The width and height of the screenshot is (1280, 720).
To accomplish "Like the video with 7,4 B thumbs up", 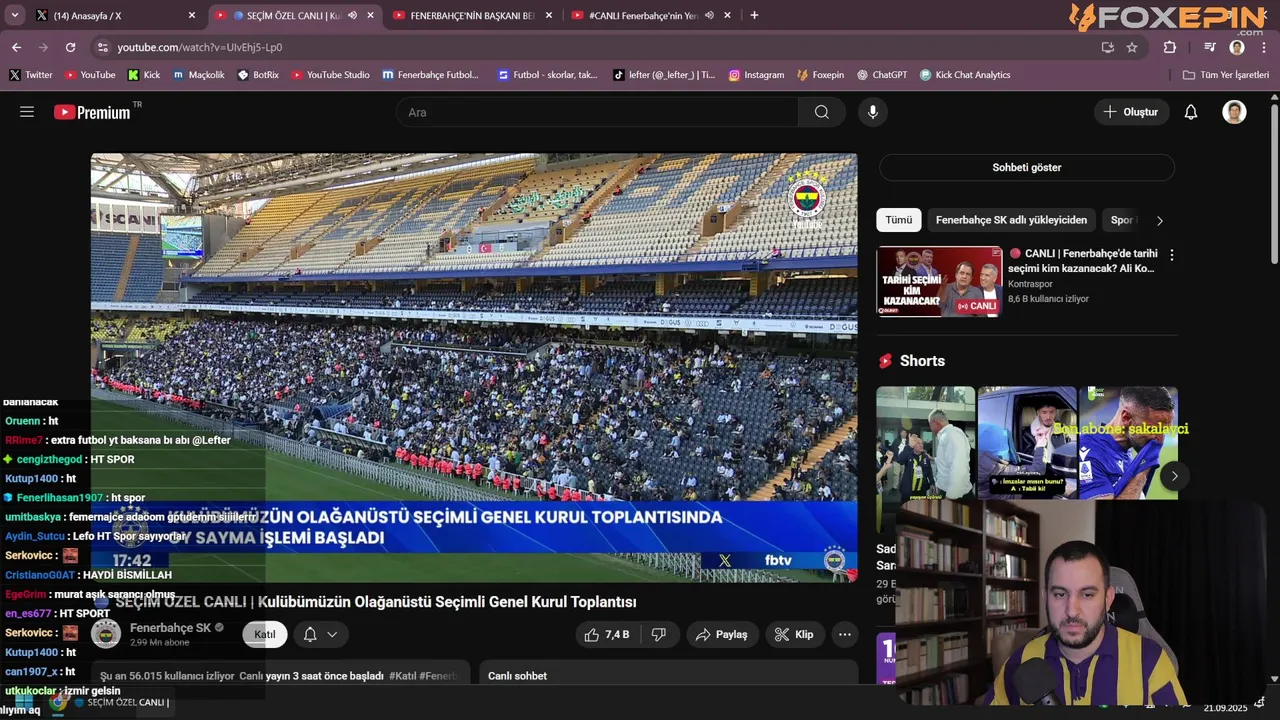I will [x=607, y=634].
